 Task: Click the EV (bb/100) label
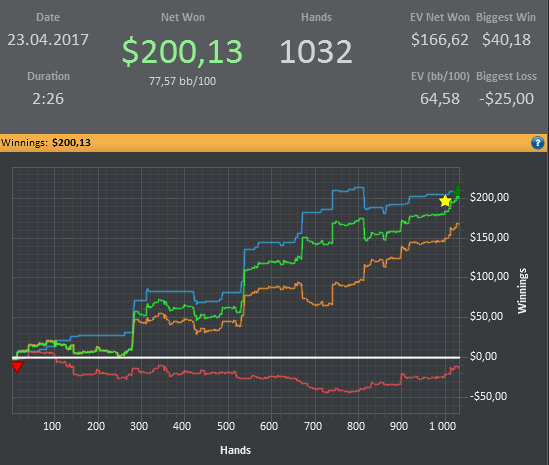pyautogui.click(x=440, y=76)
